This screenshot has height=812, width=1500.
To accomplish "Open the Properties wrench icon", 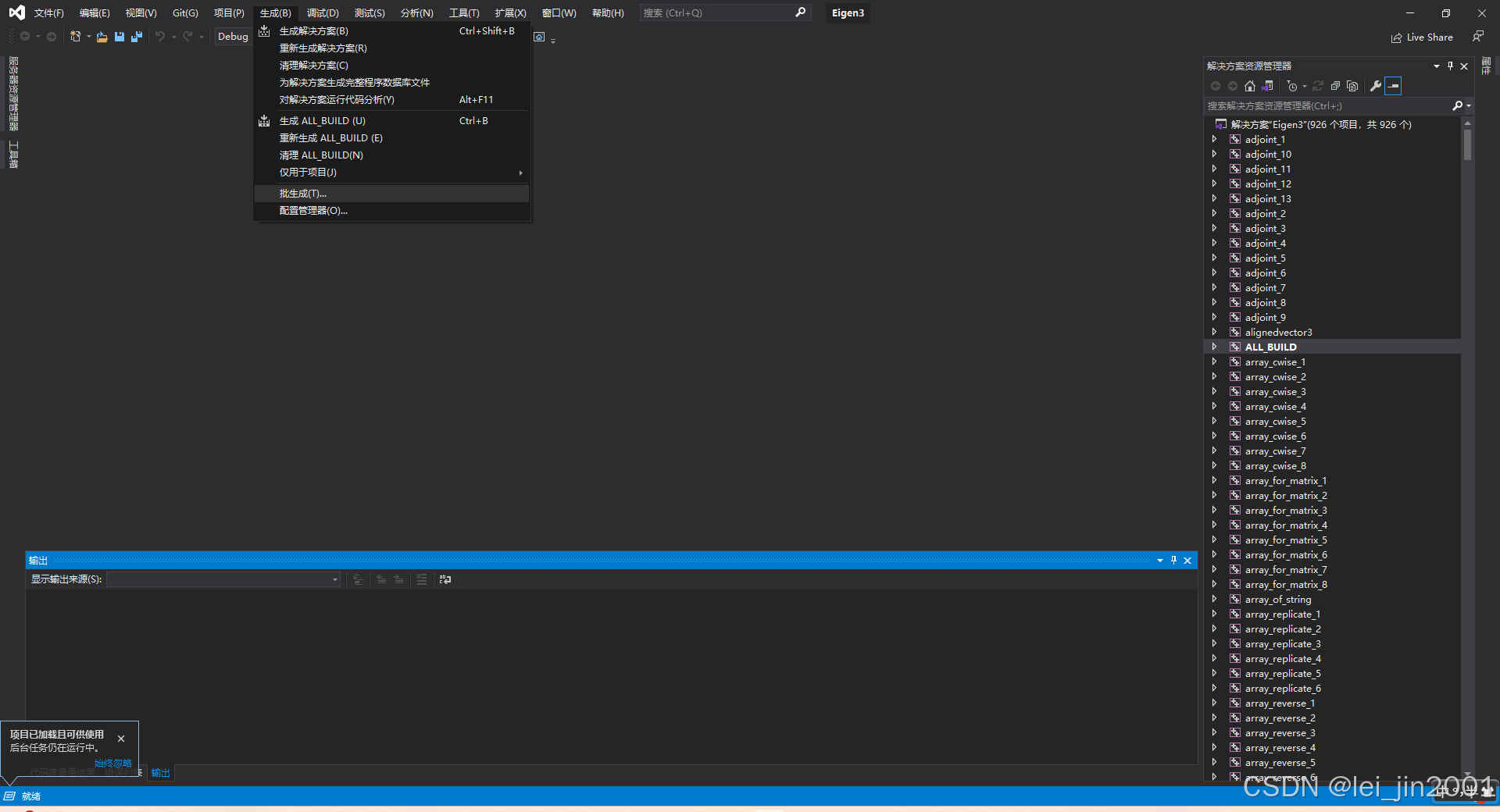I will point(1377,86).
